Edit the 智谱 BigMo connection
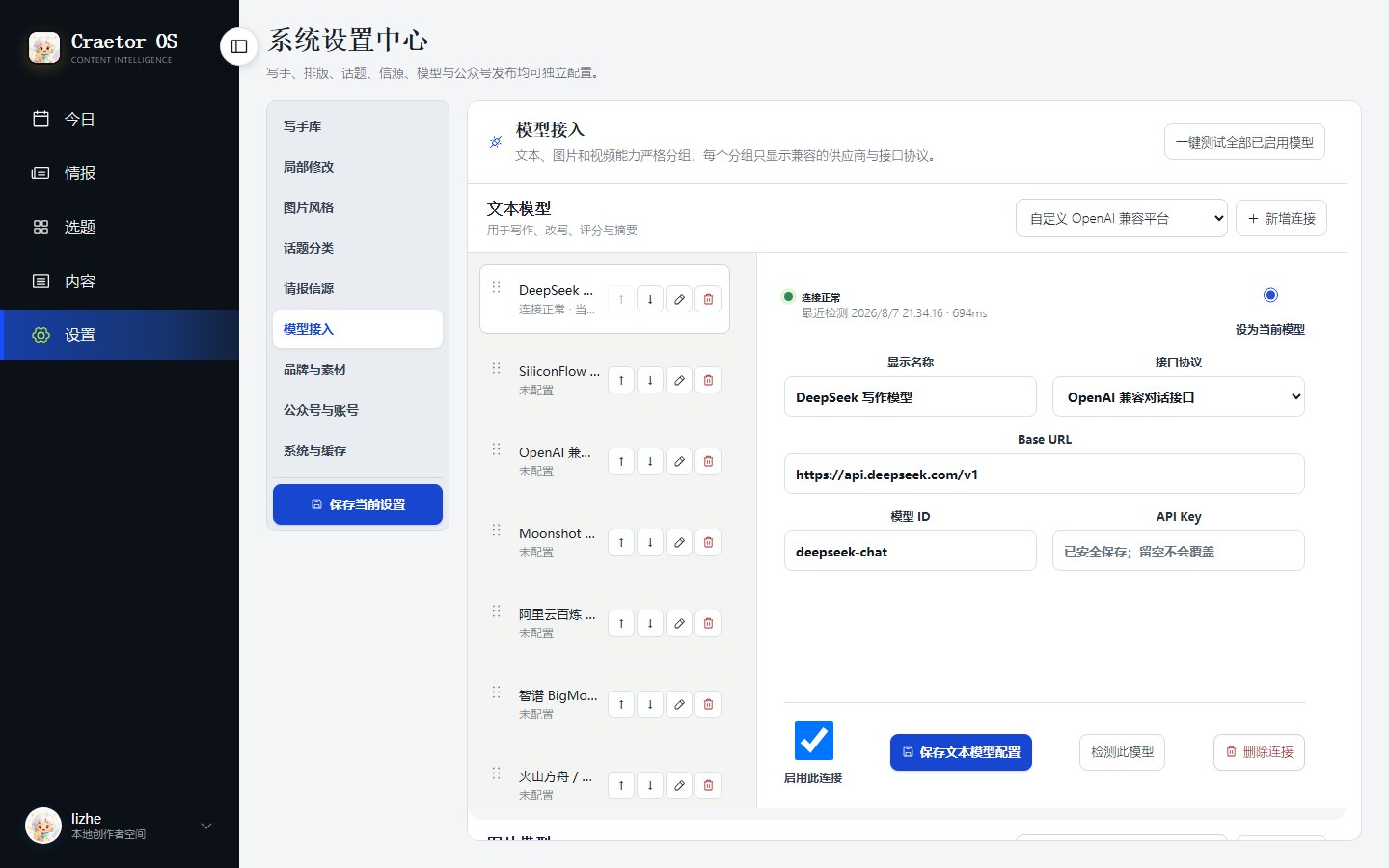The height and width of the screenshot is (868, 1389). 679,704
